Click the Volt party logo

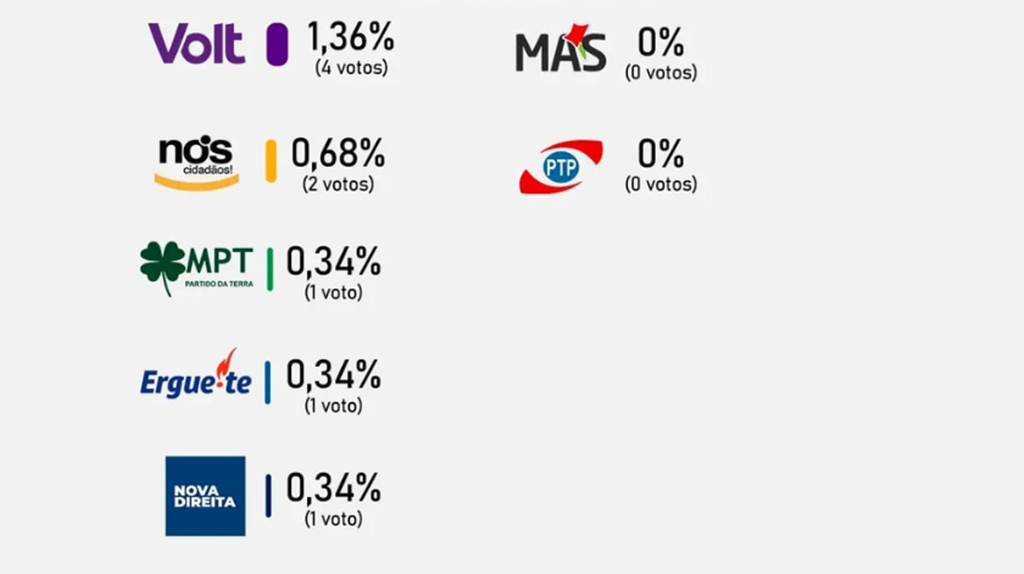(x=197, y=44)
